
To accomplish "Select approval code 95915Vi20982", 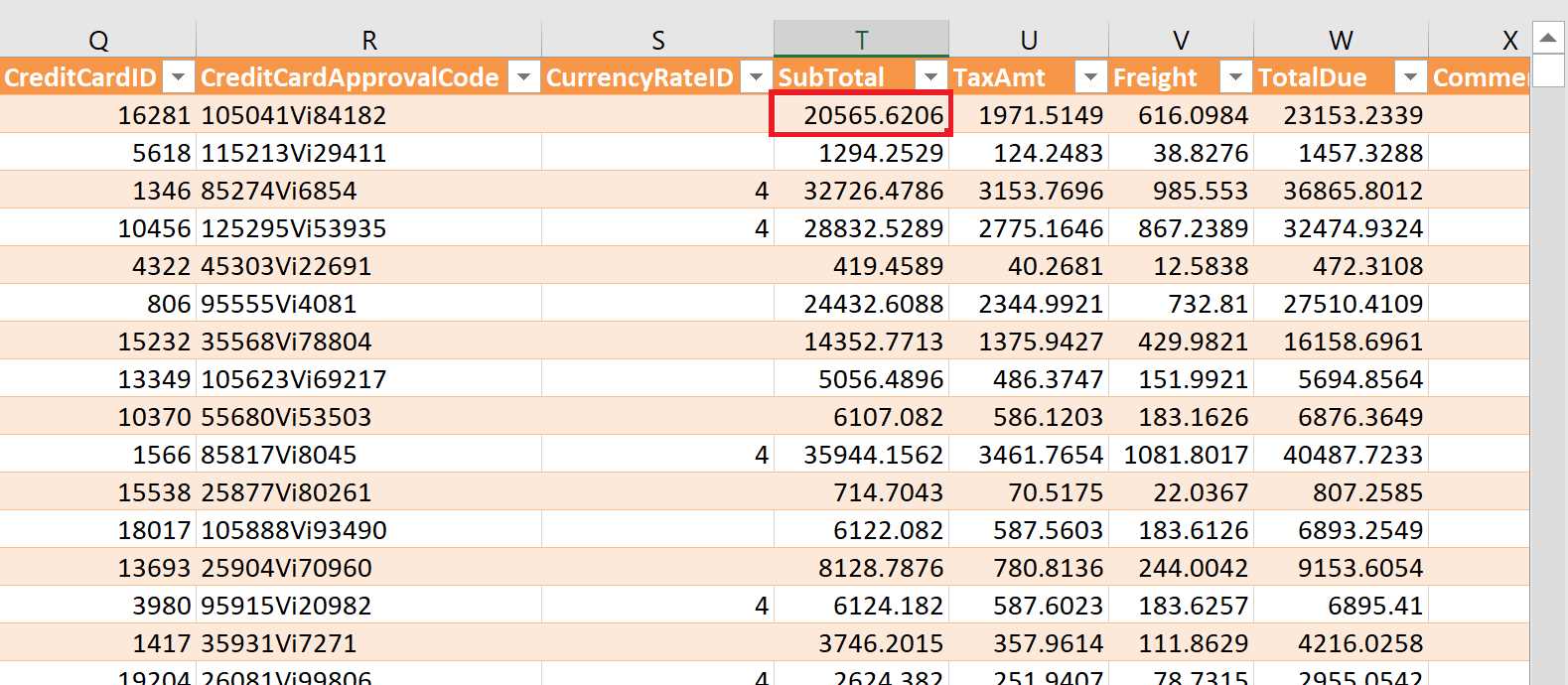I will [369, 605].
